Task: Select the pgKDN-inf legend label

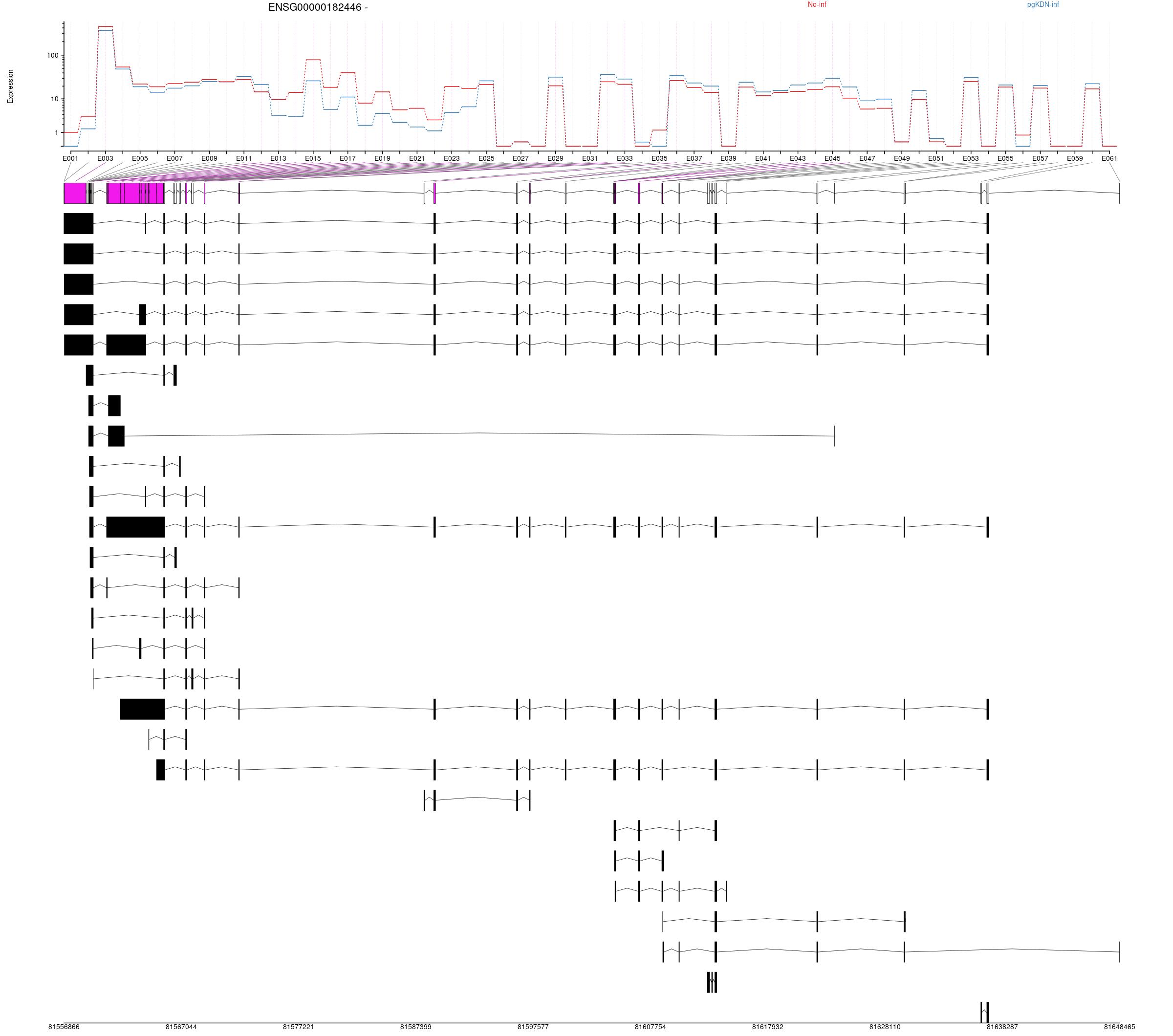Action: point(1043,4)
